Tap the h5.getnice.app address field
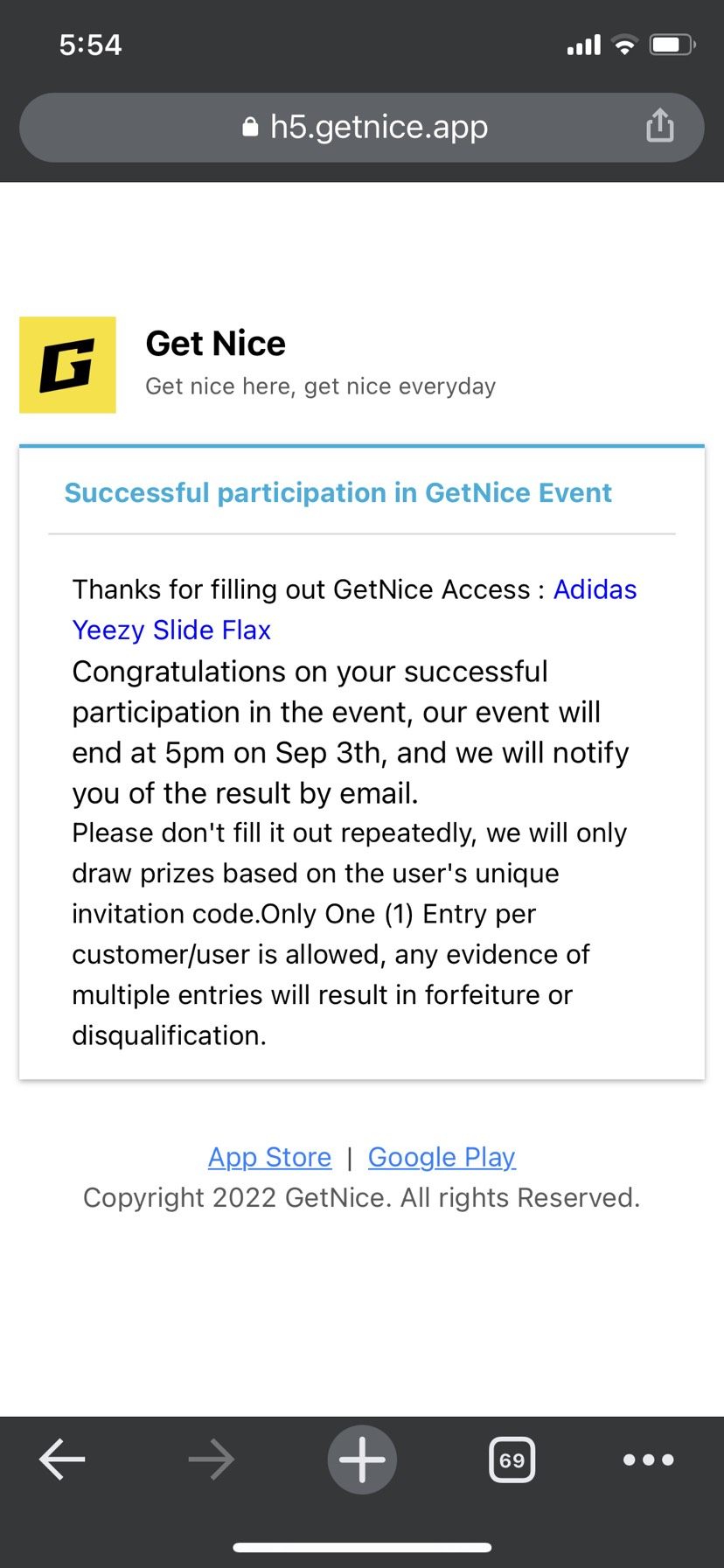 tap(378, 128)
